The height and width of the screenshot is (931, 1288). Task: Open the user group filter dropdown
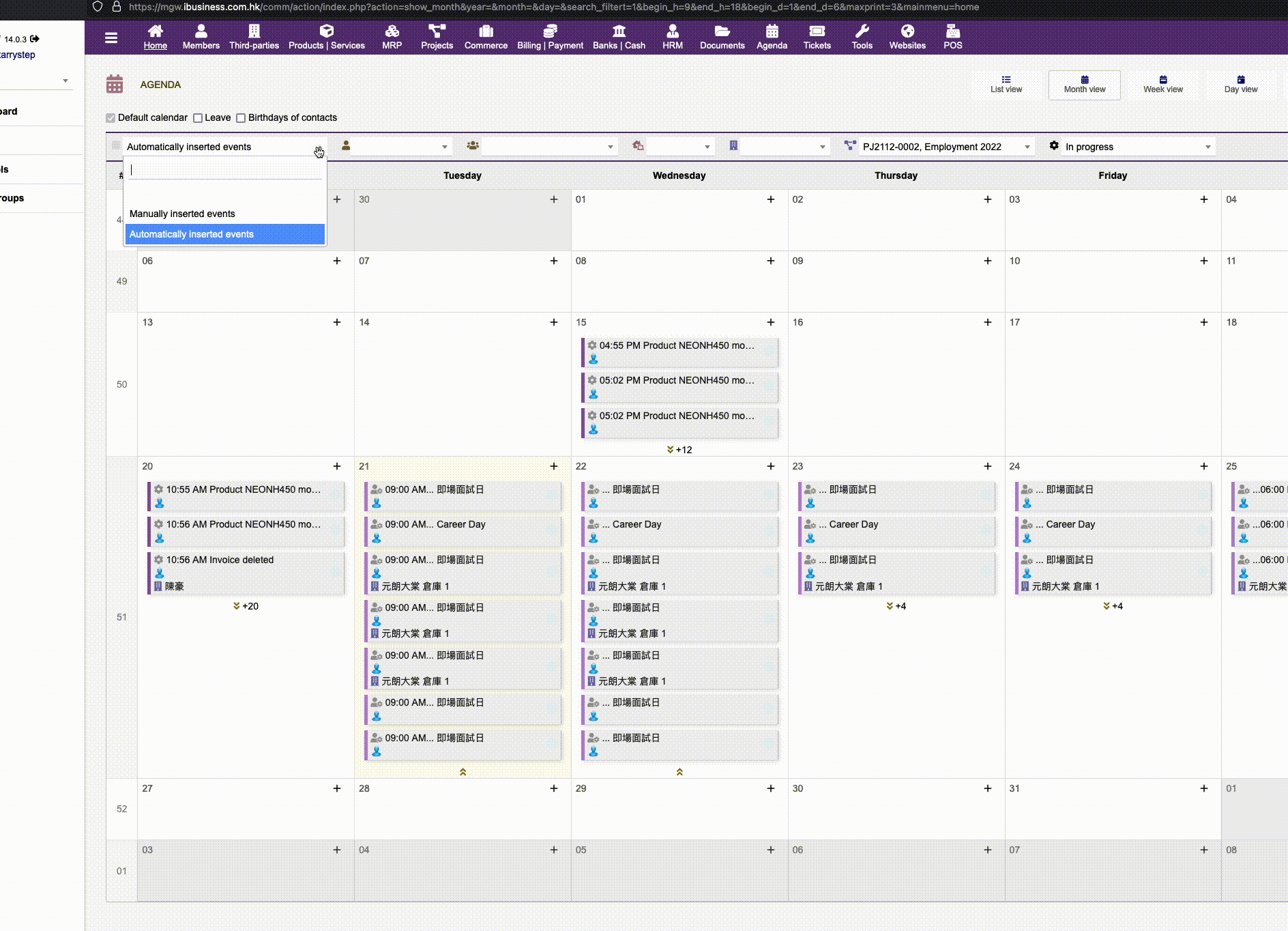click(x=549, y=147)
